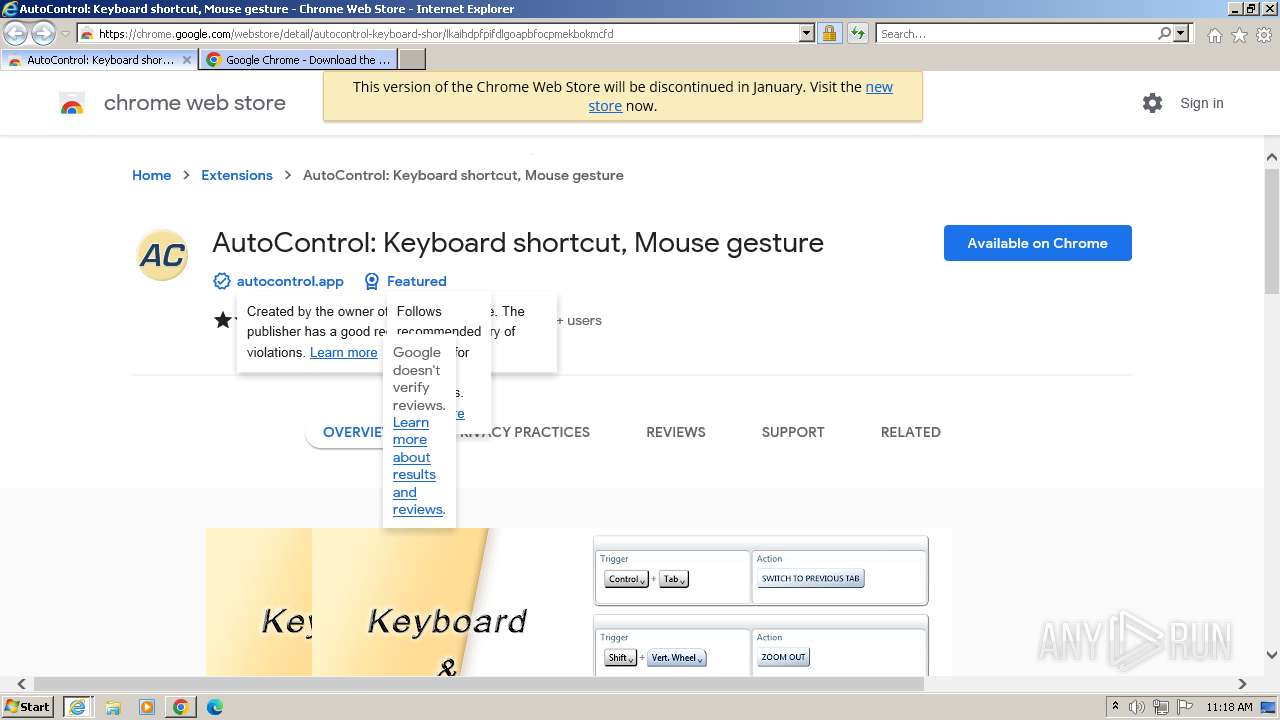
Task: Select the Support tab
Action: pos(792,432)
